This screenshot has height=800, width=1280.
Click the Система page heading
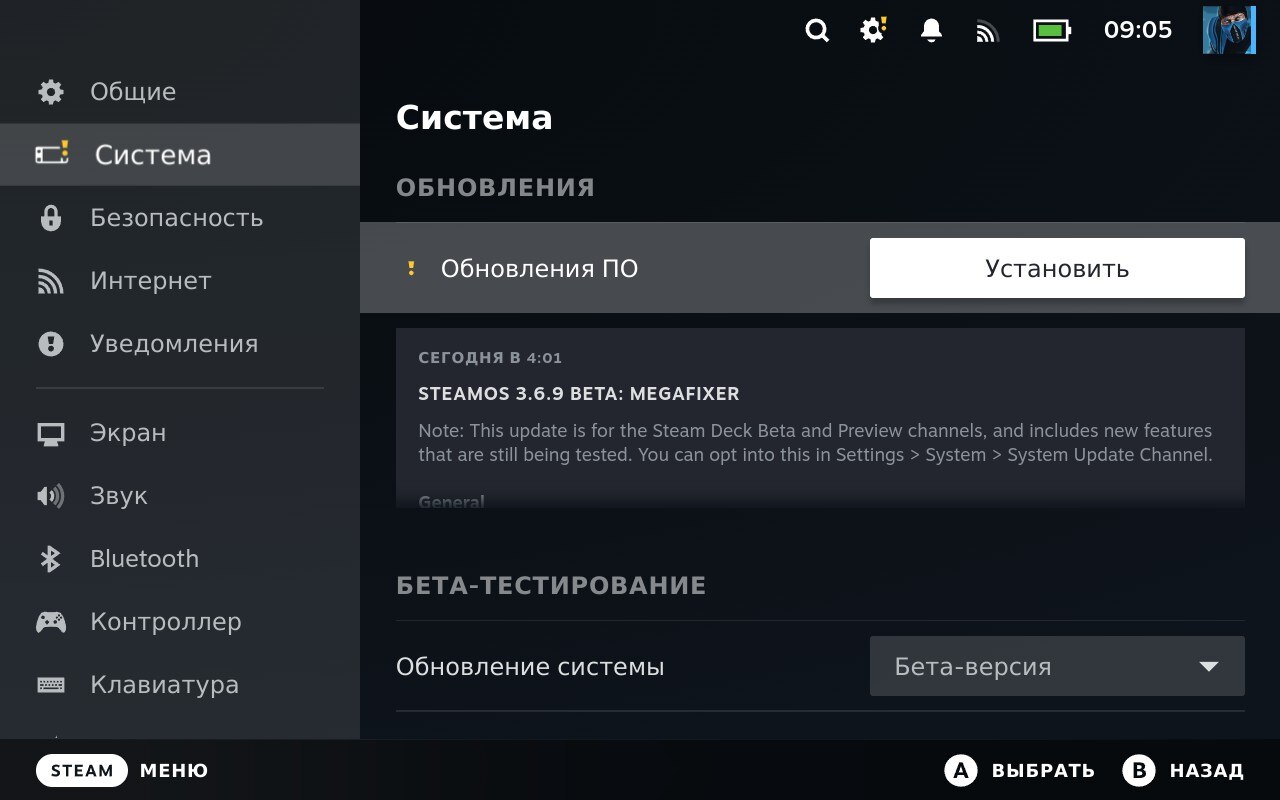pos(474,118)
